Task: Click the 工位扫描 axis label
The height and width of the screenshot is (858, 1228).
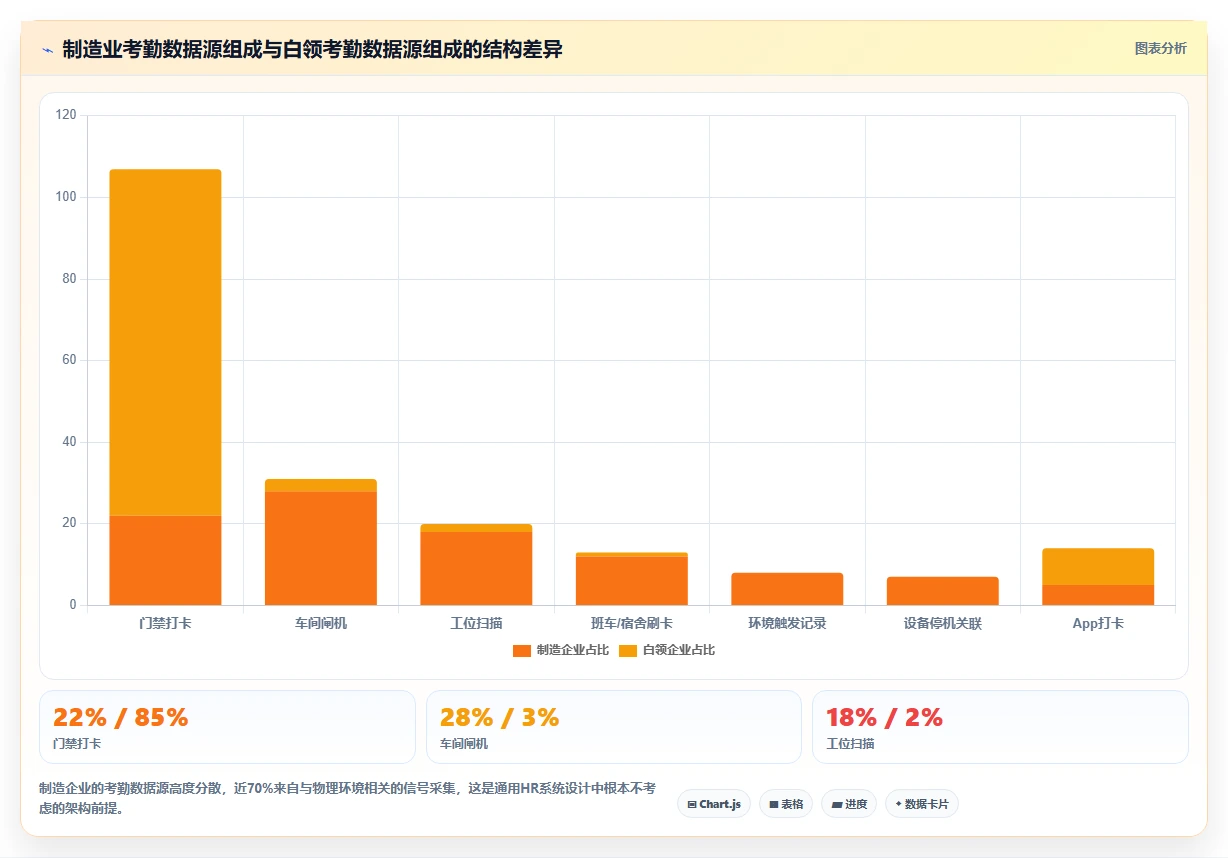Action: tap(476, 623)
